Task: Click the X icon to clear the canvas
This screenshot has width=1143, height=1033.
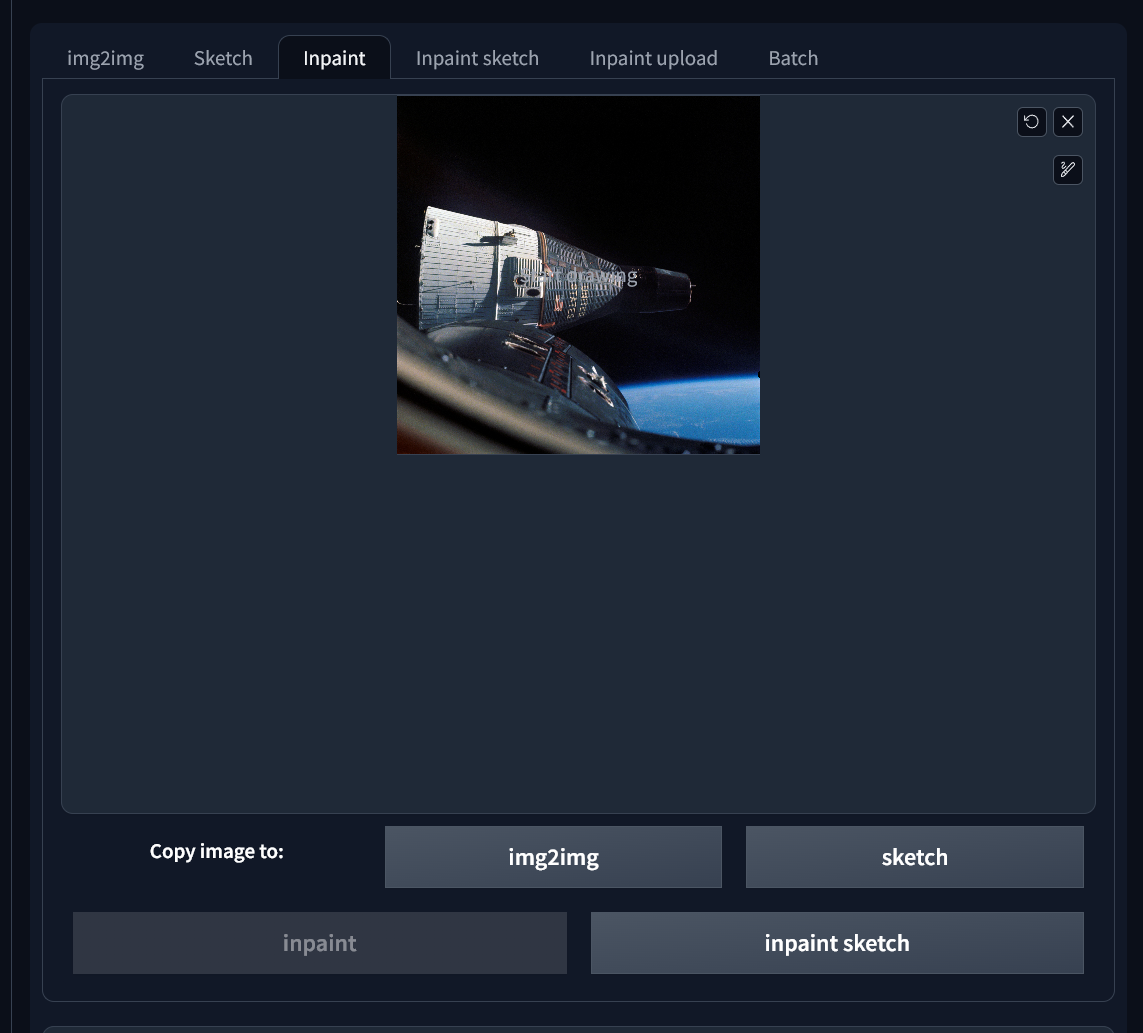Action: click(1068, 121)
